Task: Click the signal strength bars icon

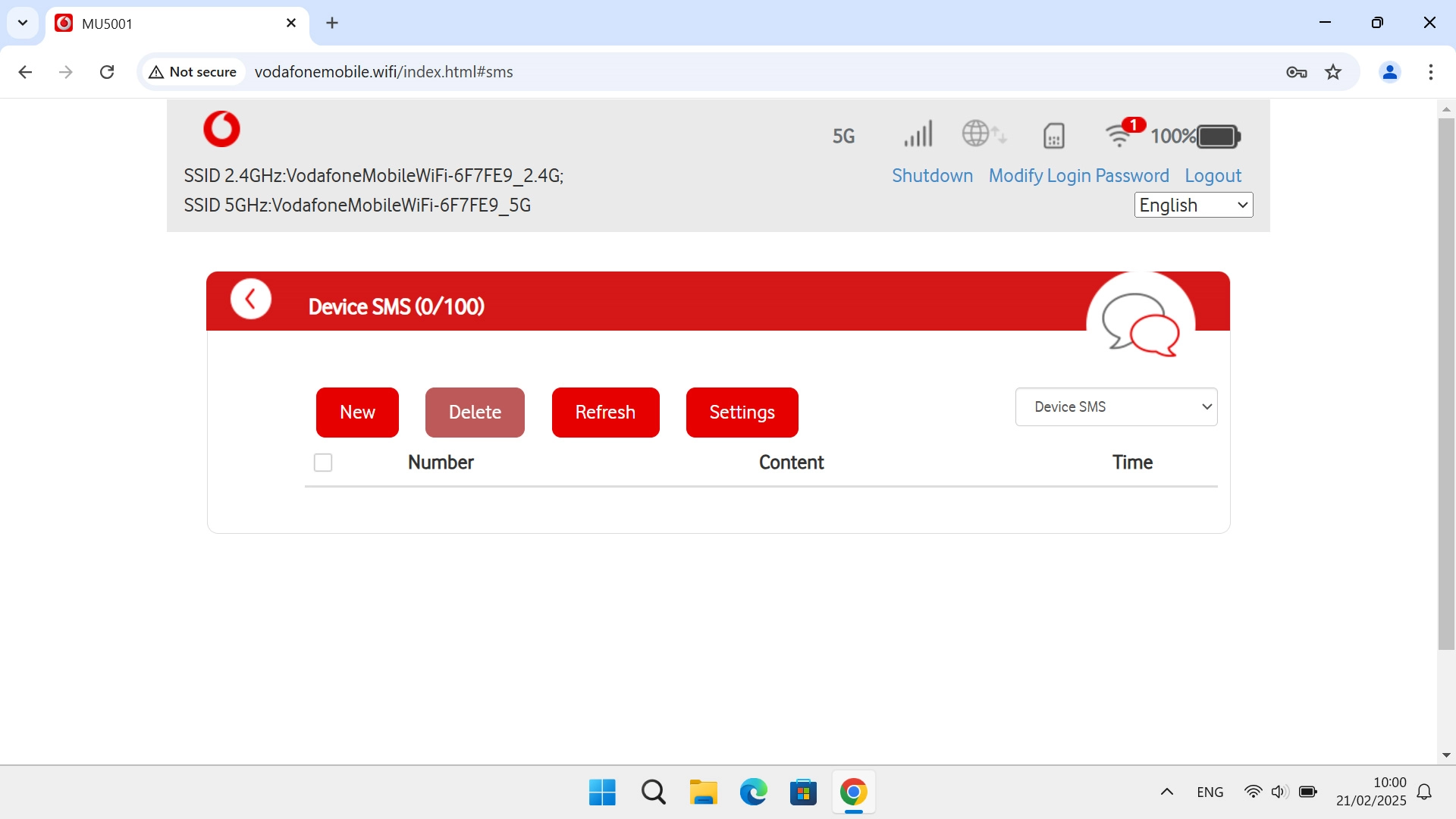Action: pos(918,135)
